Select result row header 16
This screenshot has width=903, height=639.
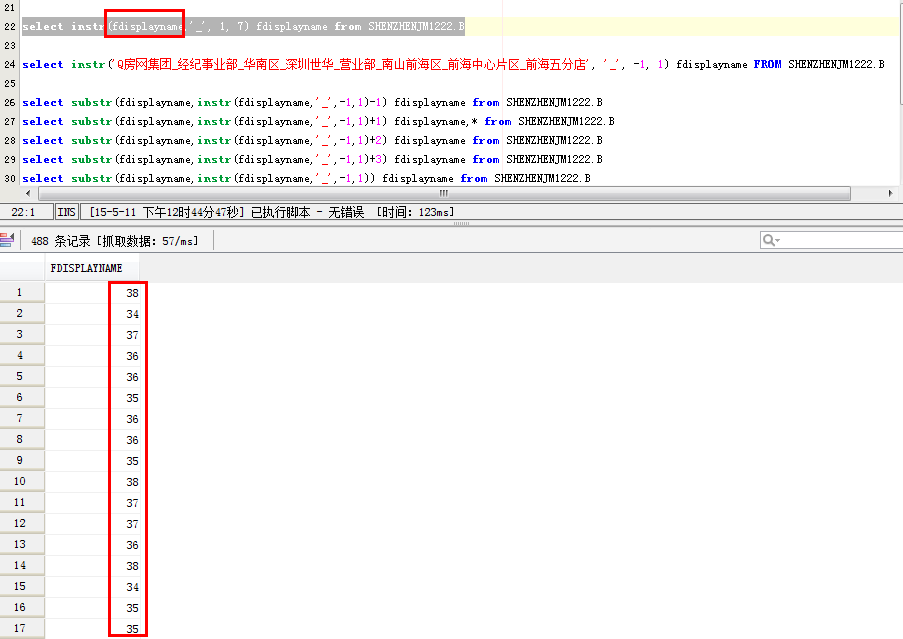coord(22,607)
